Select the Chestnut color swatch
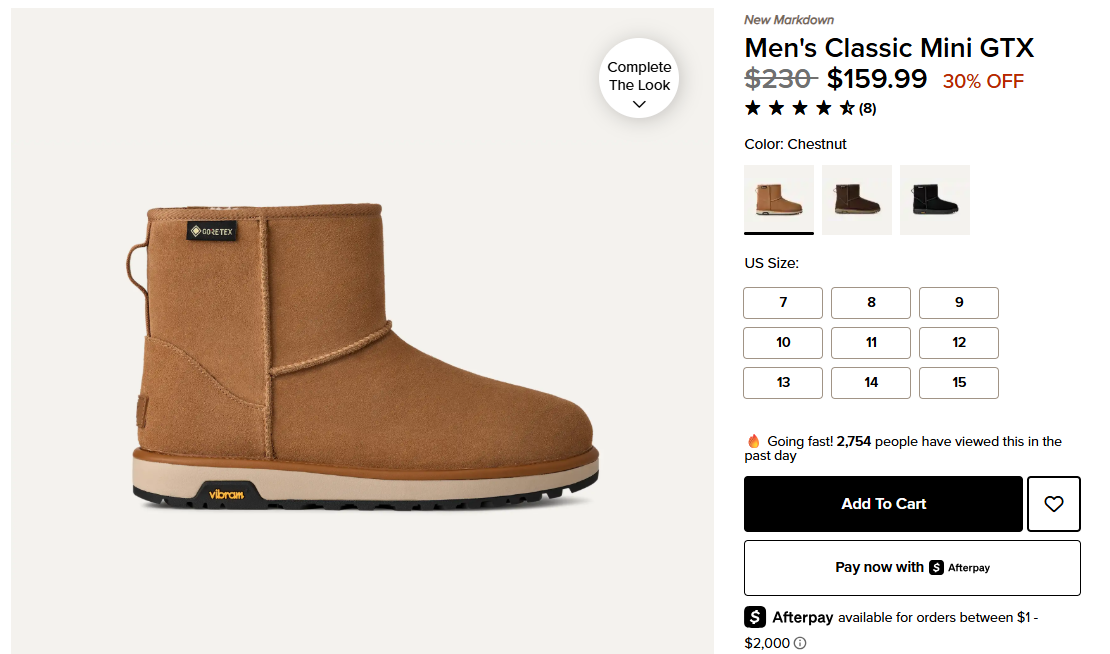The width and height of the screenshot is (1110, 654). pyautogui.click(x=779, y=199)
